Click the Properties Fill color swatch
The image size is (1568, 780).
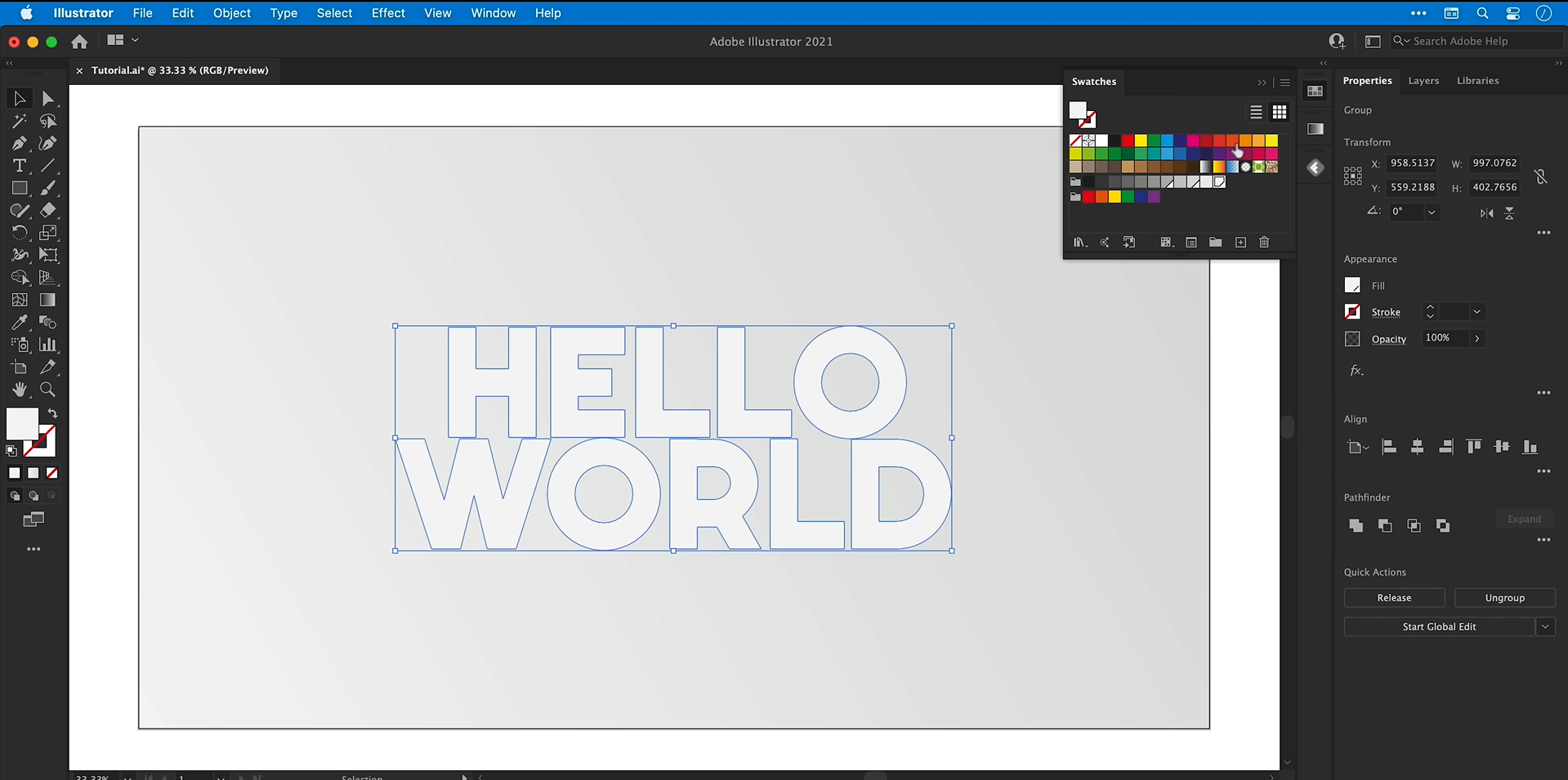tap(1352, 285)
